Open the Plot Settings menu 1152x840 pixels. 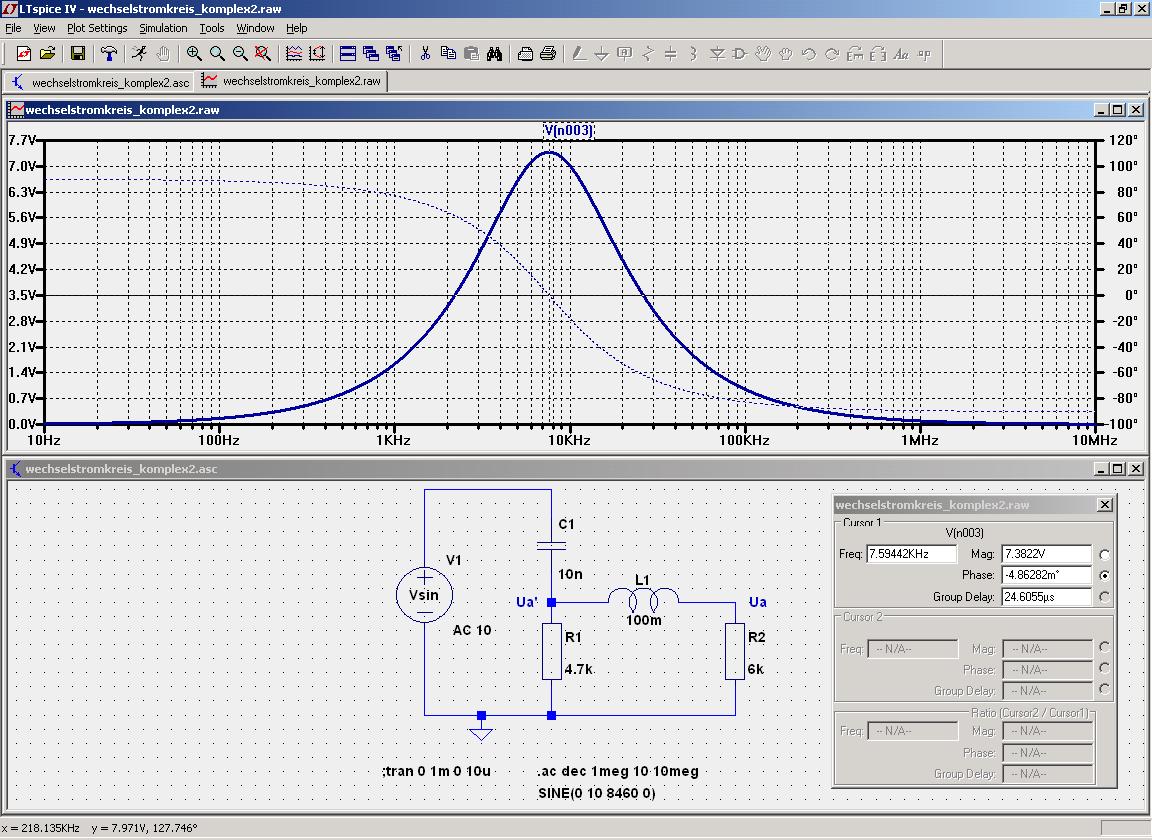click(x=97, y=28)
